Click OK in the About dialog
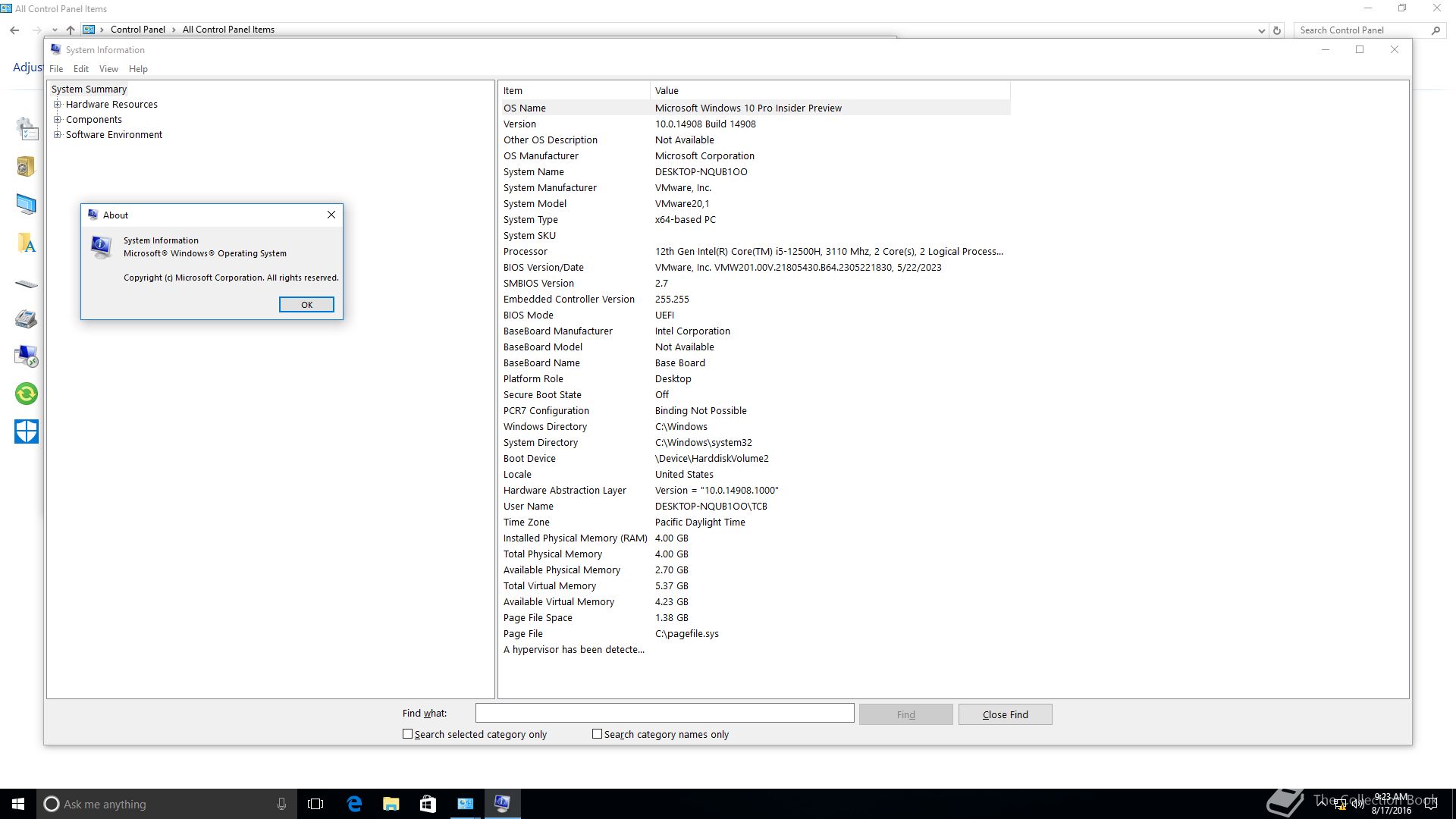Screen dimensions: 1456x819 (306, 304)
